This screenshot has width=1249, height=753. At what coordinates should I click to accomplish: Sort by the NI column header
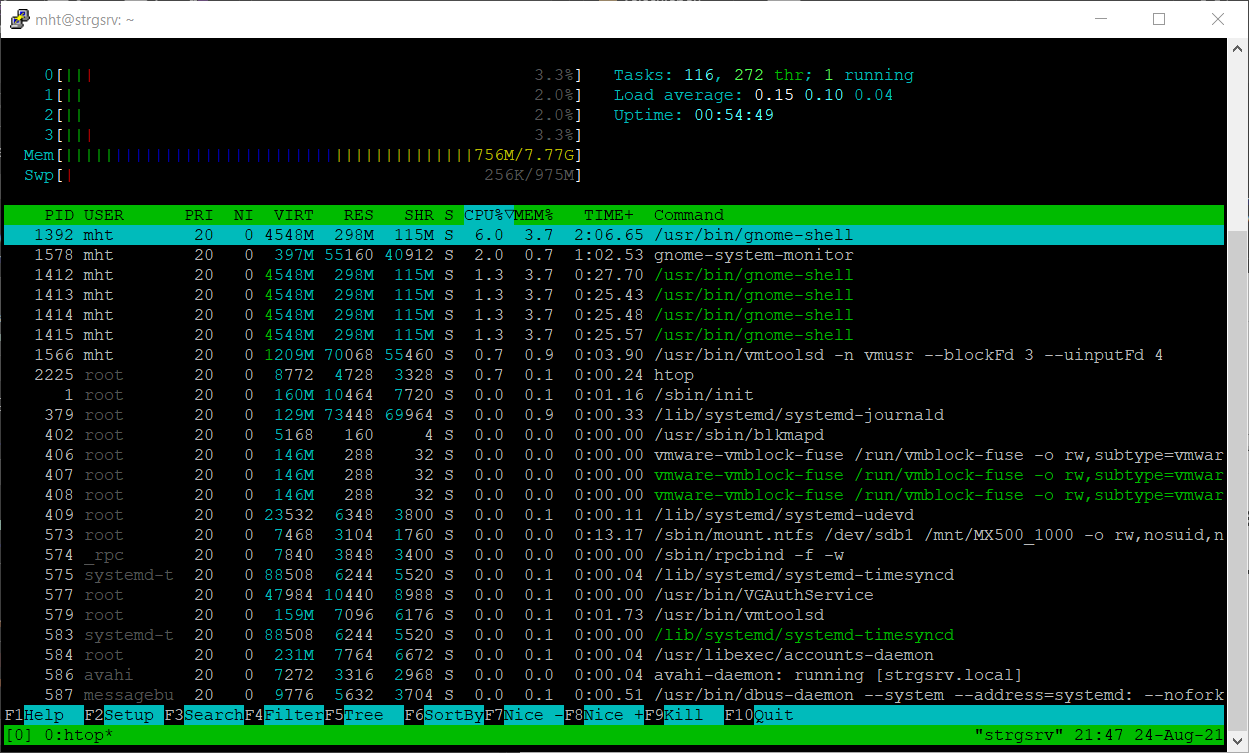point(243,215)
